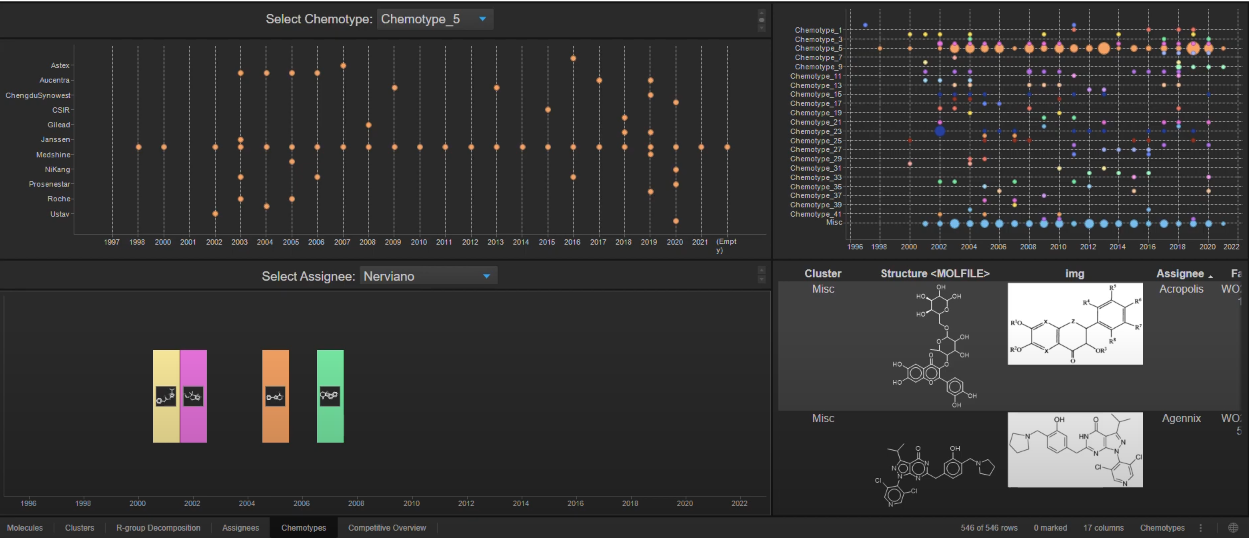Viewport: 1249px width, 538px height.
Task: Click the Misc cluster cell in Acropolis row
Action: (x=823, y=289)
